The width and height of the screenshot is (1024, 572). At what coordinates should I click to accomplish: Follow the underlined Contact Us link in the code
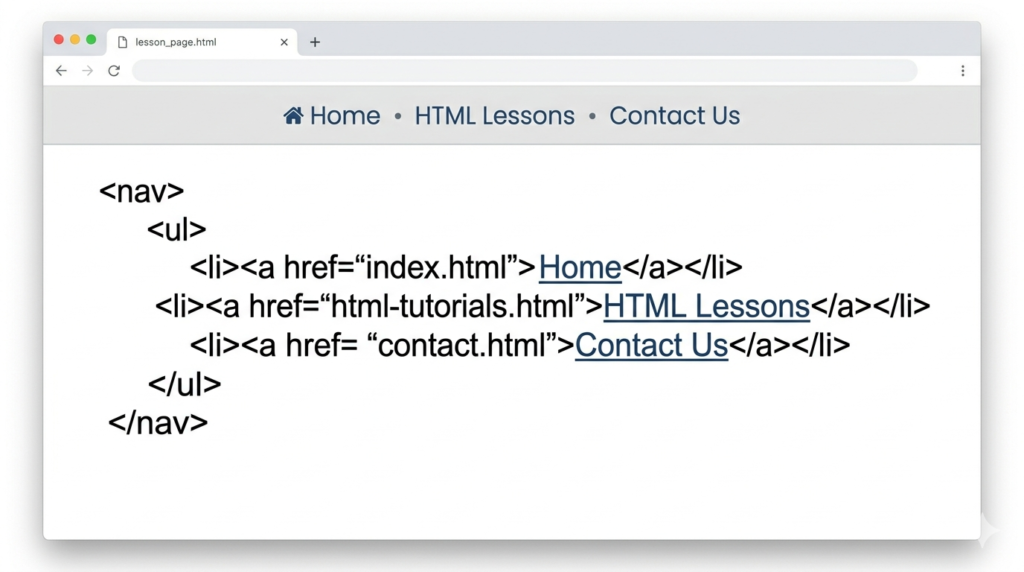point(651,345)
